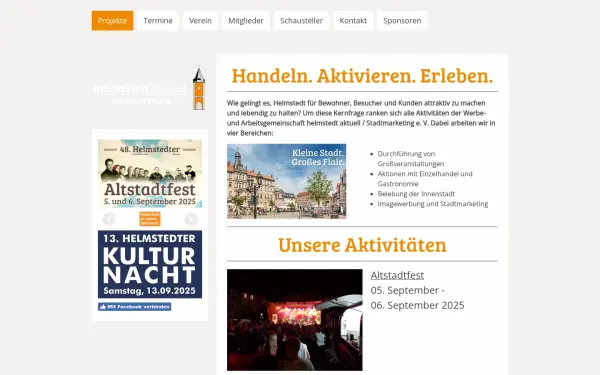This screenshot has height=375, width=600.
Task: Click 'Durchführung von Großveranstaltungen' list item
Action: coord(411,159)
